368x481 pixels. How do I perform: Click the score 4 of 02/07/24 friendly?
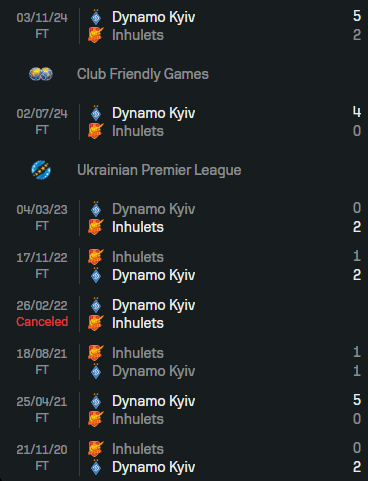[357, 112]
